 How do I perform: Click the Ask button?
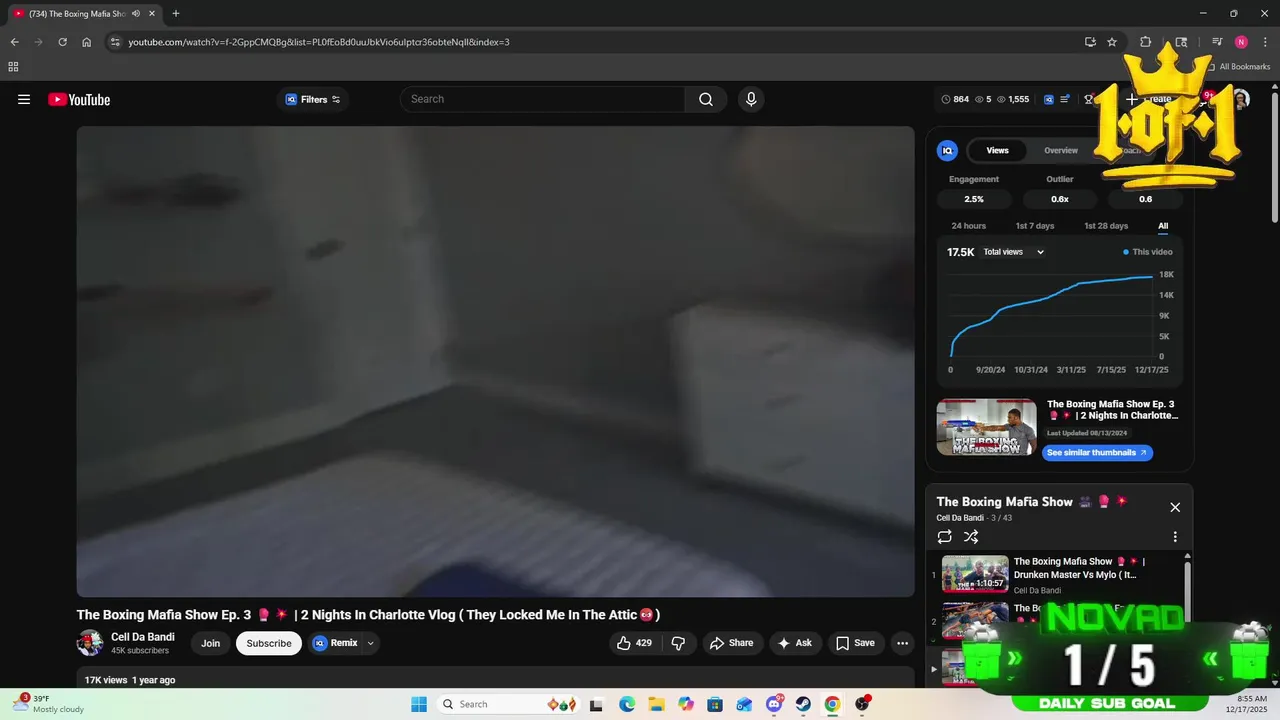[795, 643]
